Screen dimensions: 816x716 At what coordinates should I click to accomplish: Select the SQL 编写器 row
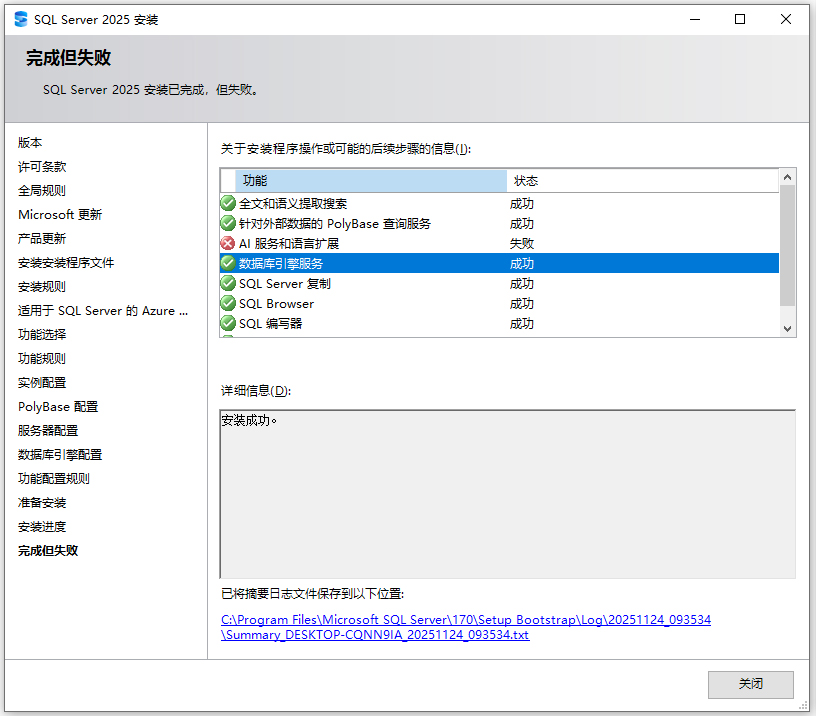tap(500, 323)
